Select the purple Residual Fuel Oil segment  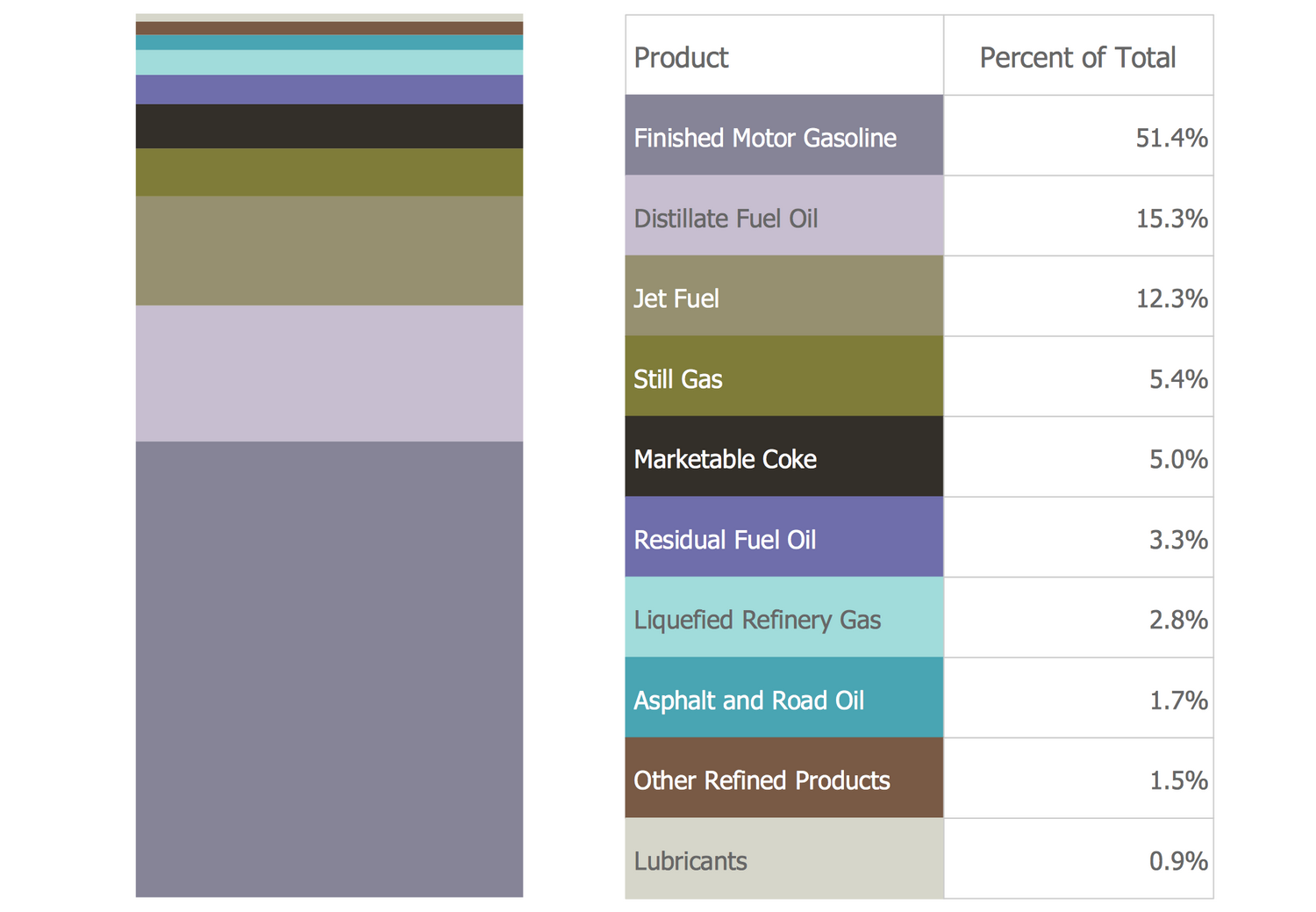click(x=329, y=90)
